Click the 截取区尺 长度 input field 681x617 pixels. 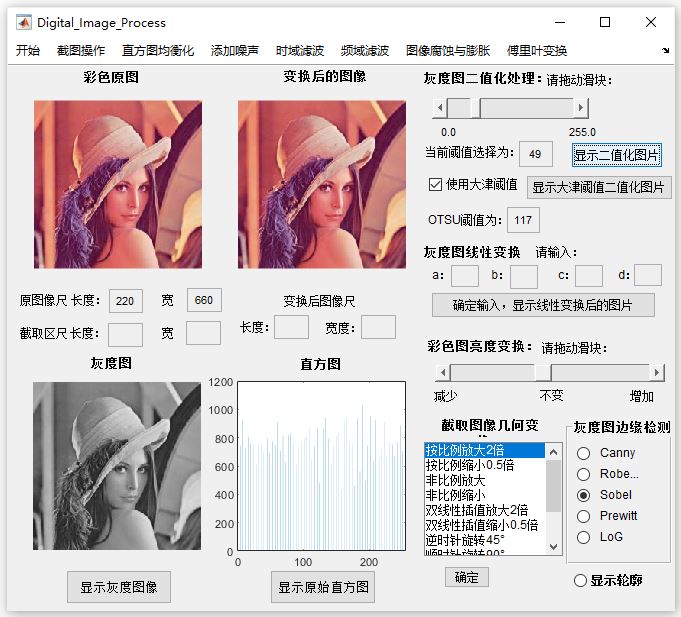tap(125, 334)
